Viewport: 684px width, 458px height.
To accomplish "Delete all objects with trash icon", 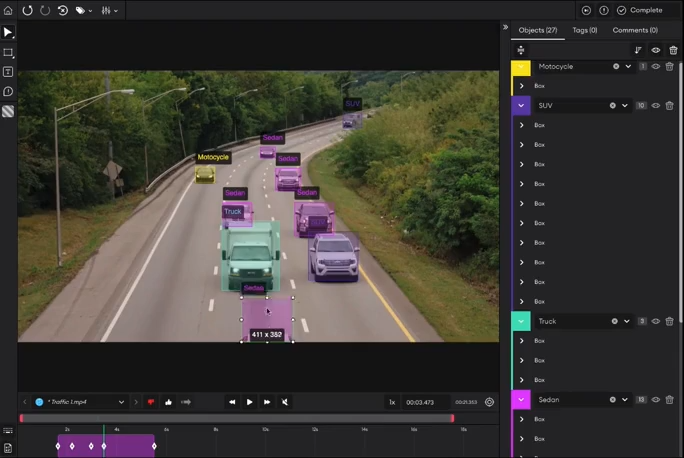I will tap(673, 50).
